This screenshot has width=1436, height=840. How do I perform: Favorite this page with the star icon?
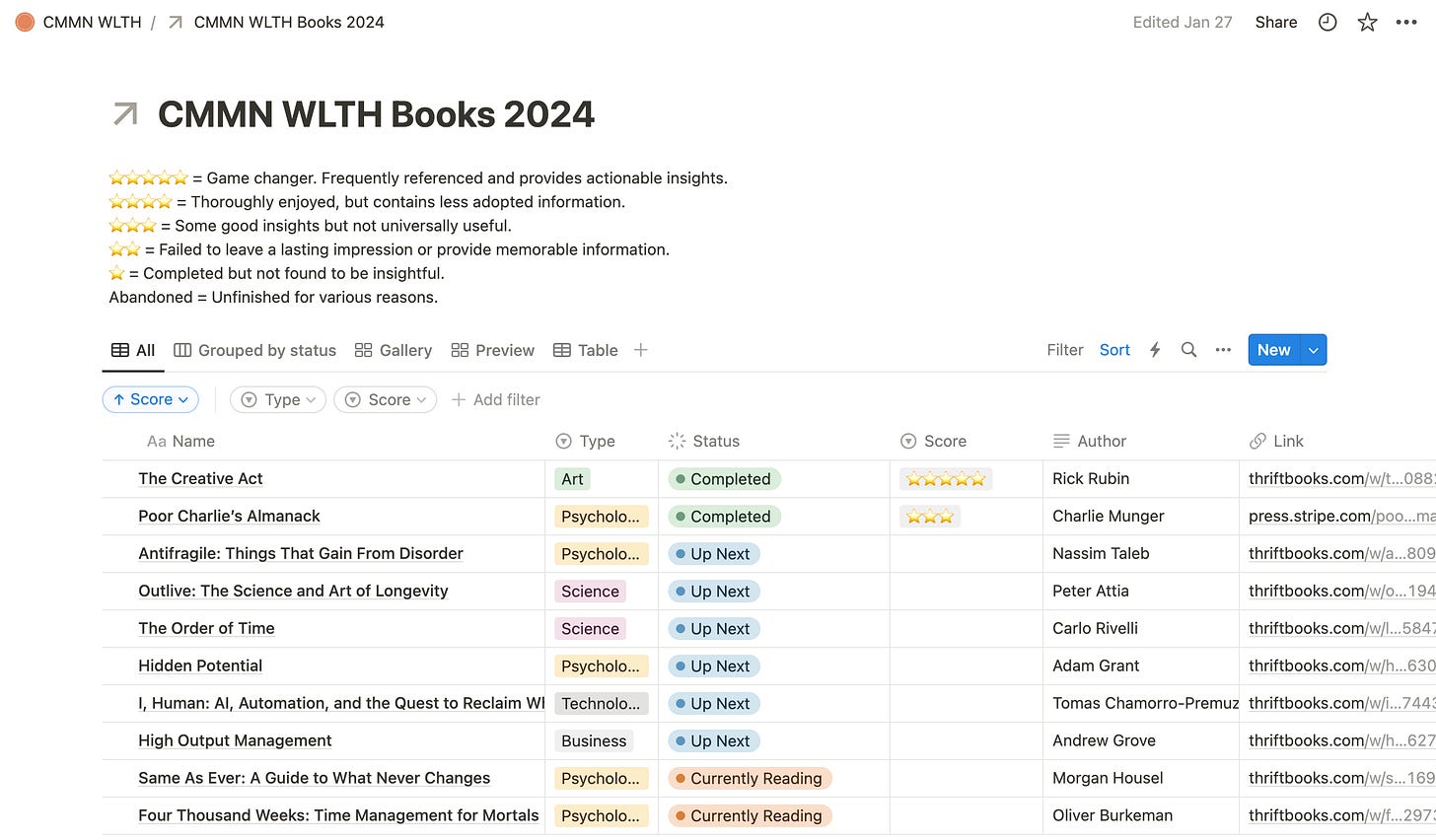pos(1367,22)
